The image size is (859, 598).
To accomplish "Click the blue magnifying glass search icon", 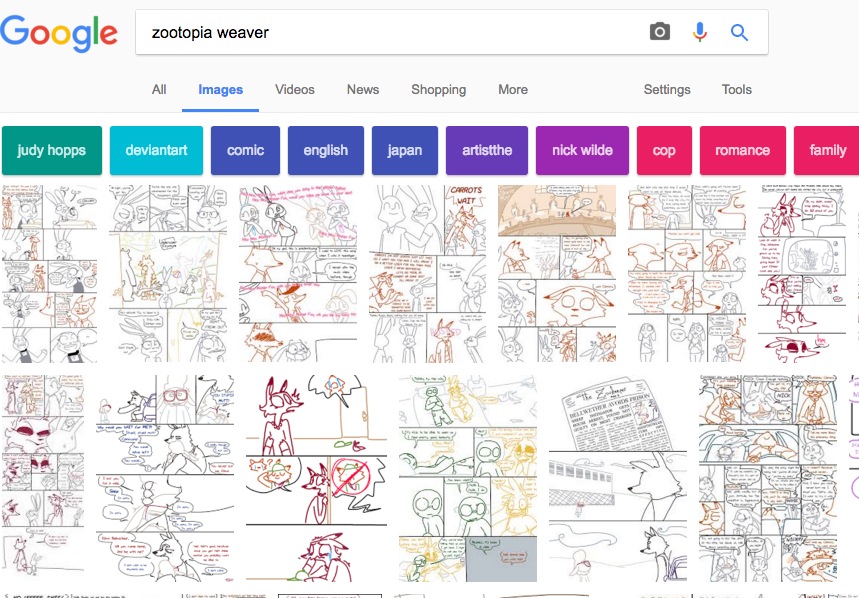I will 739,32.
